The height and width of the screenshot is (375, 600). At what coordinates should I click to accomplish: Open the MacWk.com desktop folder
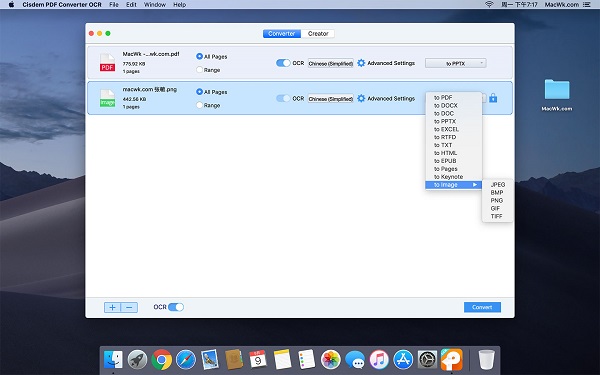coord(557,90)
